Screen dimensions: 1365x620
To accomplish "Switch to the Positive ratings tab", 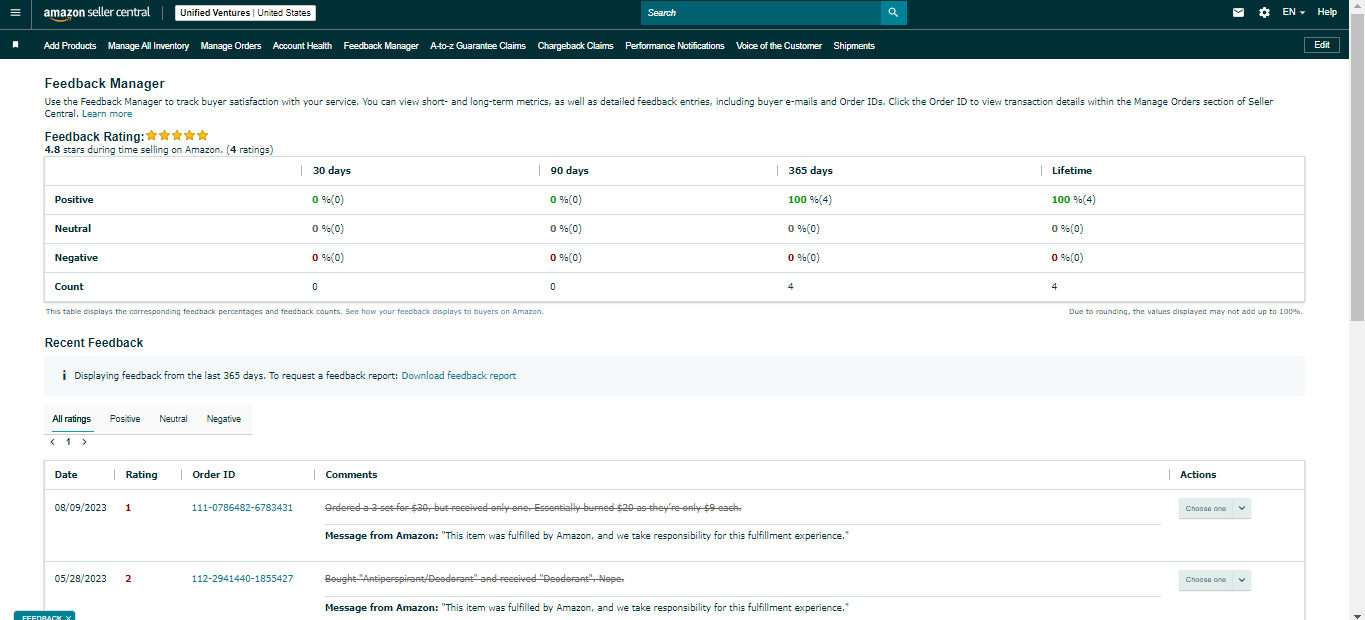I will [125, 419].
